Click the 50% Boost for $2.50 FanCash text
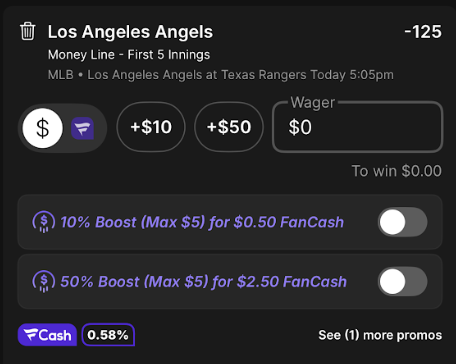 coord(203,282)
